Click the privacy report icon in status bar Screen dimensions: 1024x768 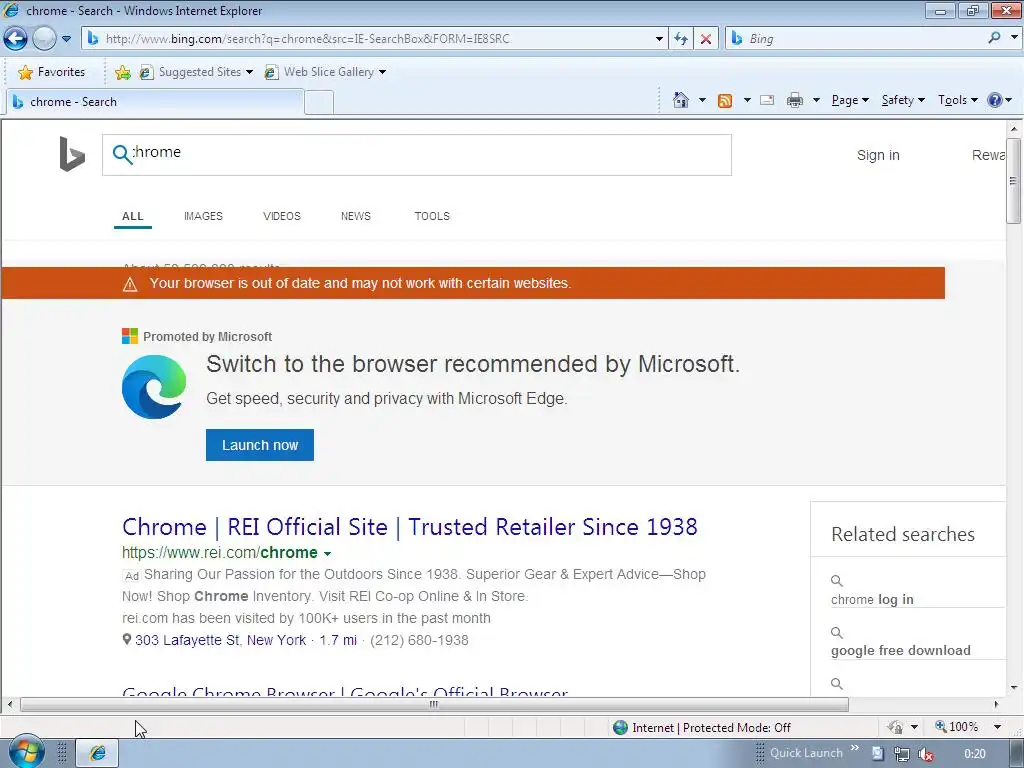click(895, 728)
